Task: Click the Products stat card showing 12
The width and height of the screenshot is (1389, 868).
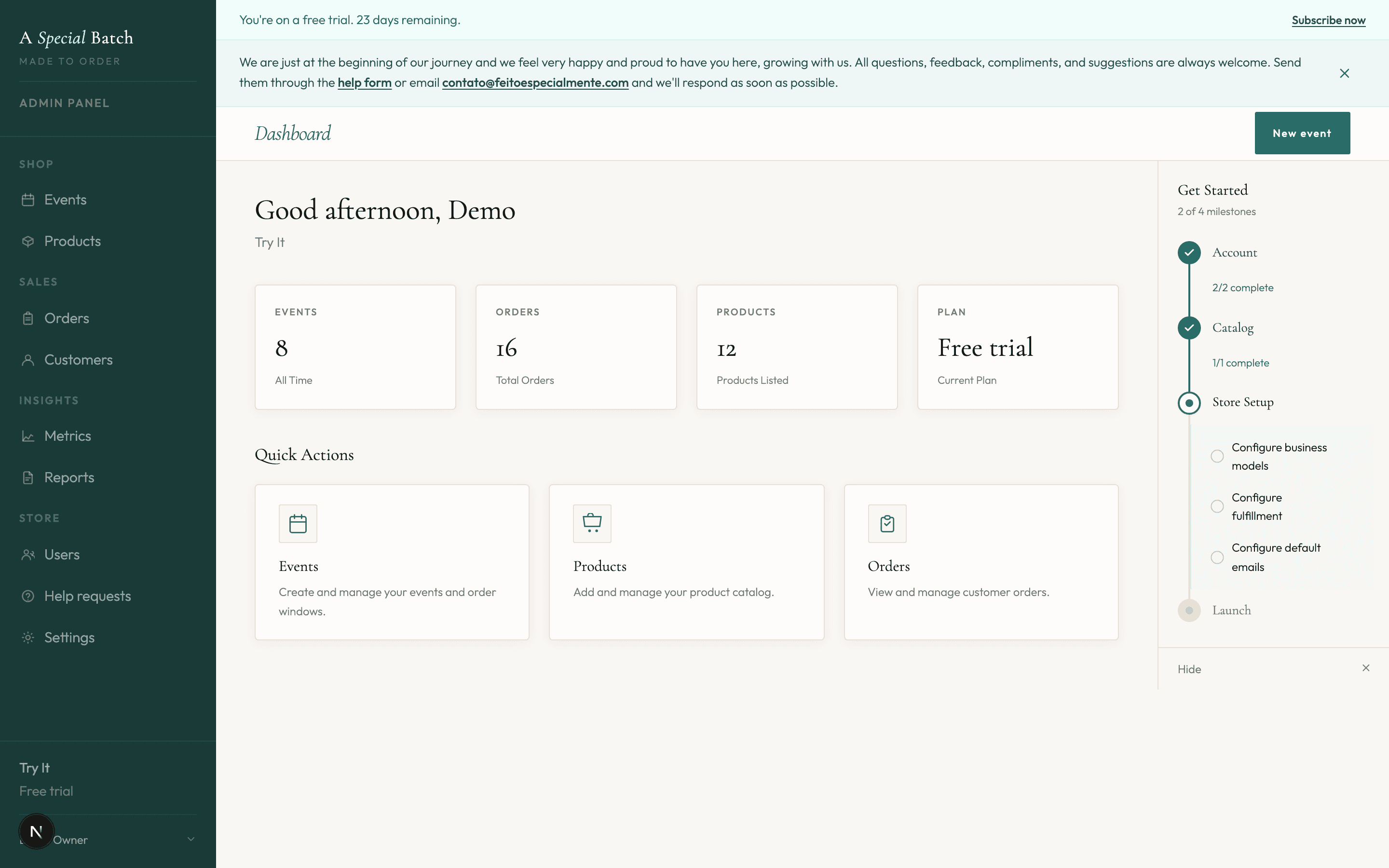Action: [x=797, y=347]
